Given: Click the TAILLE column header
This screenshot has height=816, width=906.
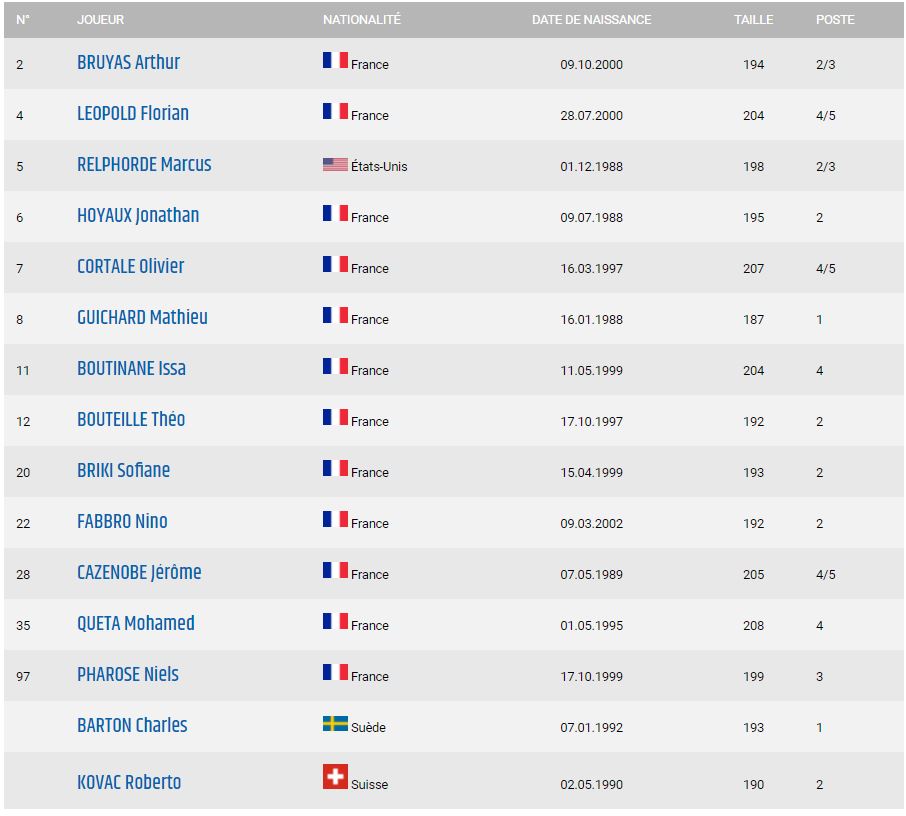Looking at the screenshot, I should coord(753,20).
